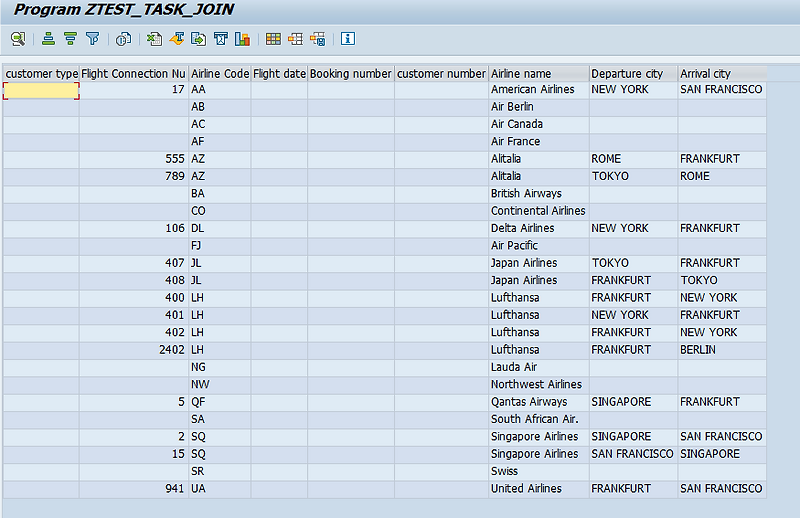Open Change Layout grid icon
800x518 pixels.
(x=273, y=39)
